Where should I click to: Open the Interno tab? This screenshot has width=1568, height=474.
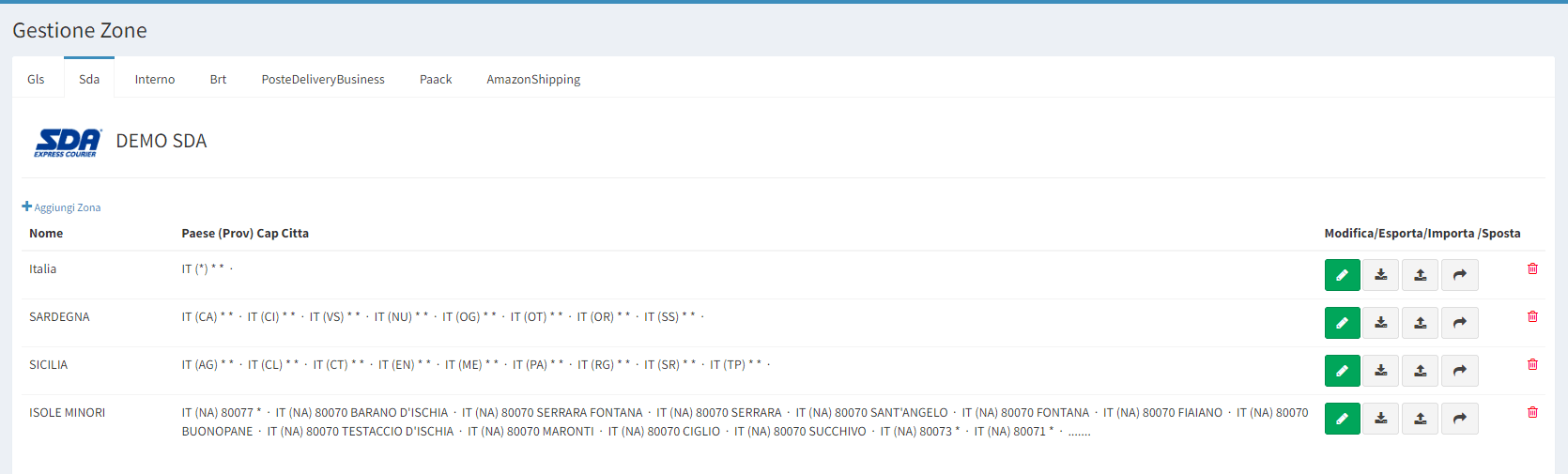click(155, 80)
